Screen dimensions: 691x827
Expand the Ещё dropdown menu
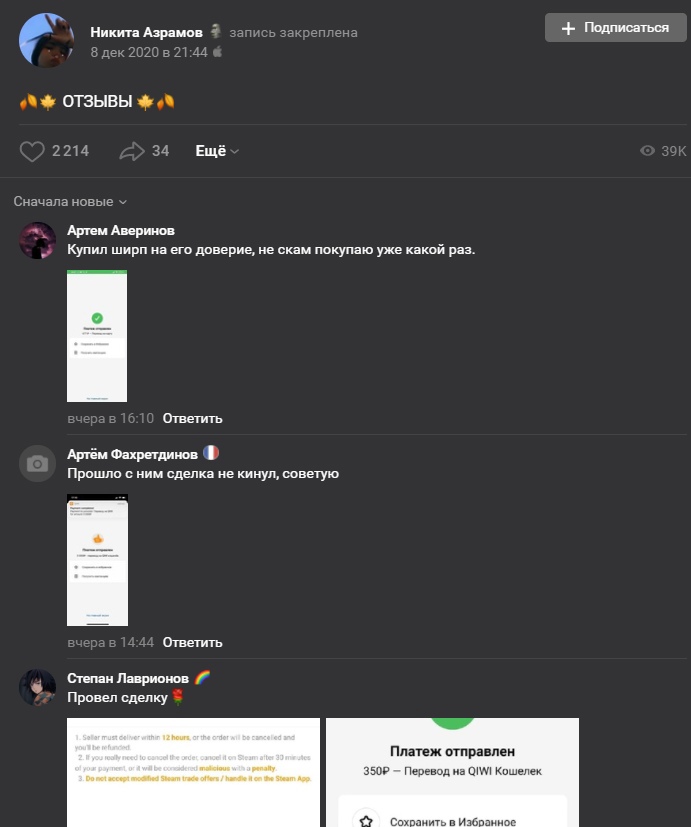(217, 151)
